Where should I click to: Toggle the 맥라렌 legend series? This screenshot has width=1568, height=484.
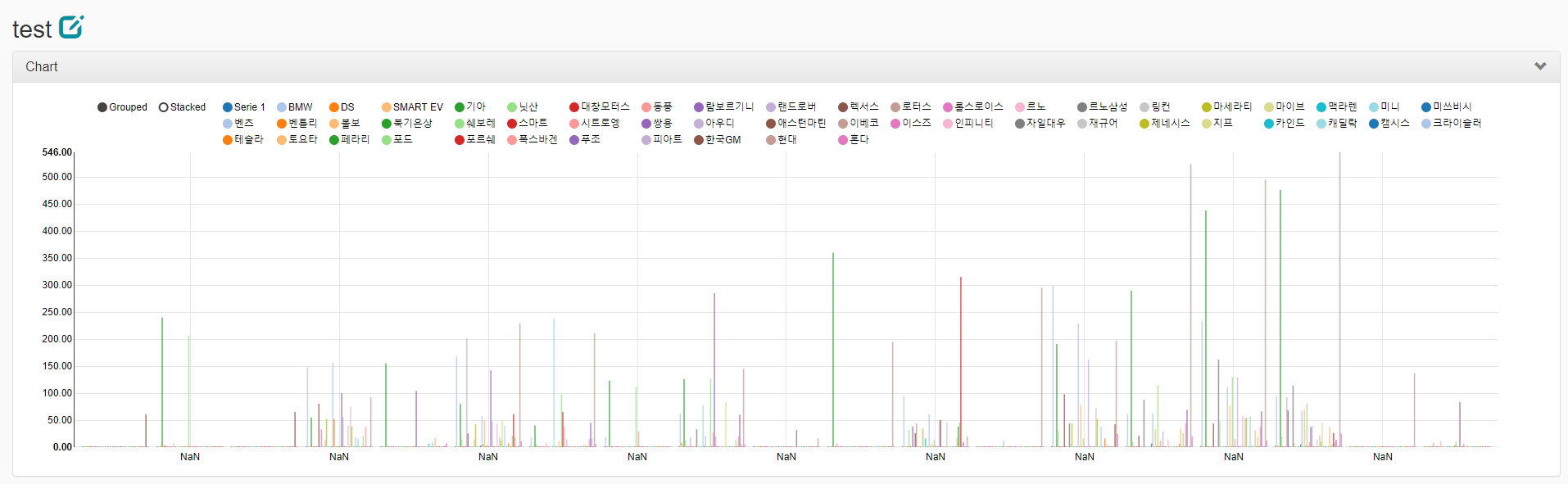[x=1337, y=107]
